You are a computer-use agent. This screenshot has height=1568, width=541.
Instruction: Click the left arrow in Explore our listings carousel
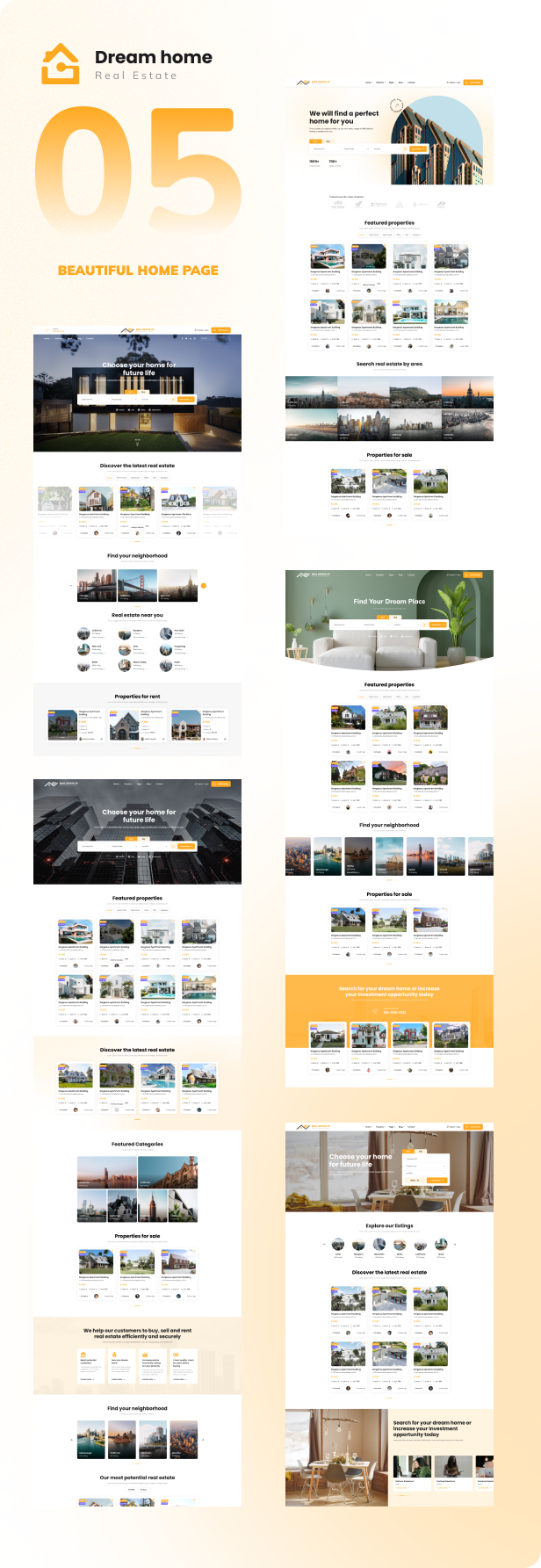[324, 1244]
